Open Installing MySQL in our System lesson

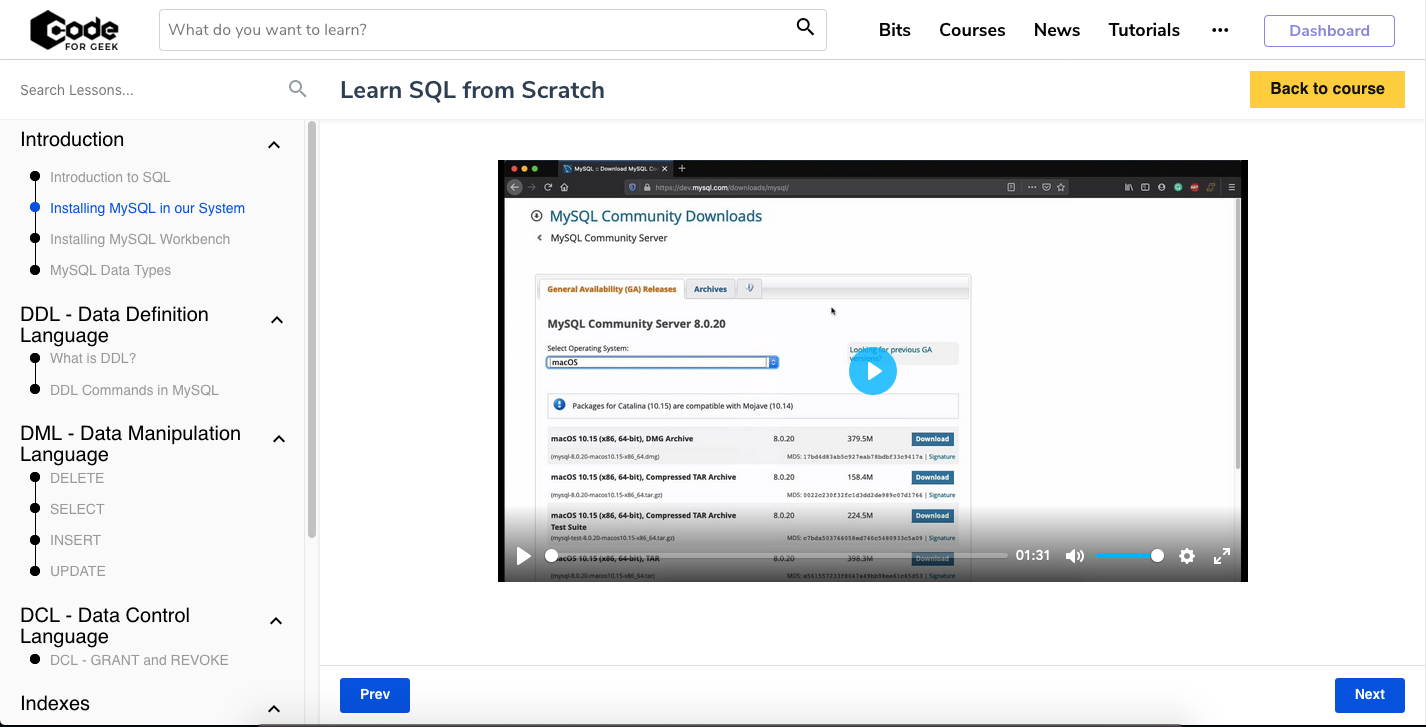coord(147,208)
